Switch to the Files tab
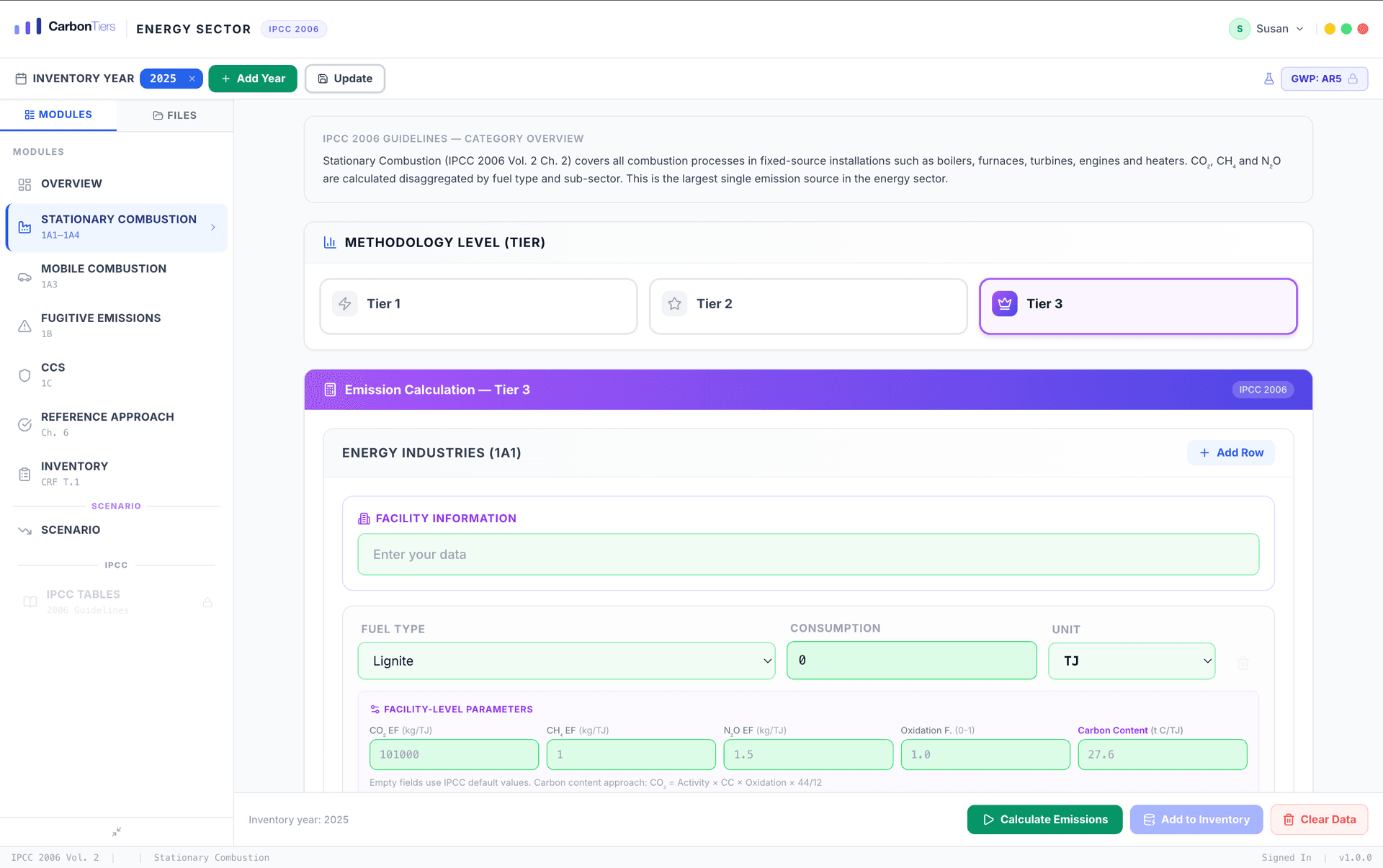The width and height of the screenshot is (1383, 868). pyautogui.click(x=175, y=115)
